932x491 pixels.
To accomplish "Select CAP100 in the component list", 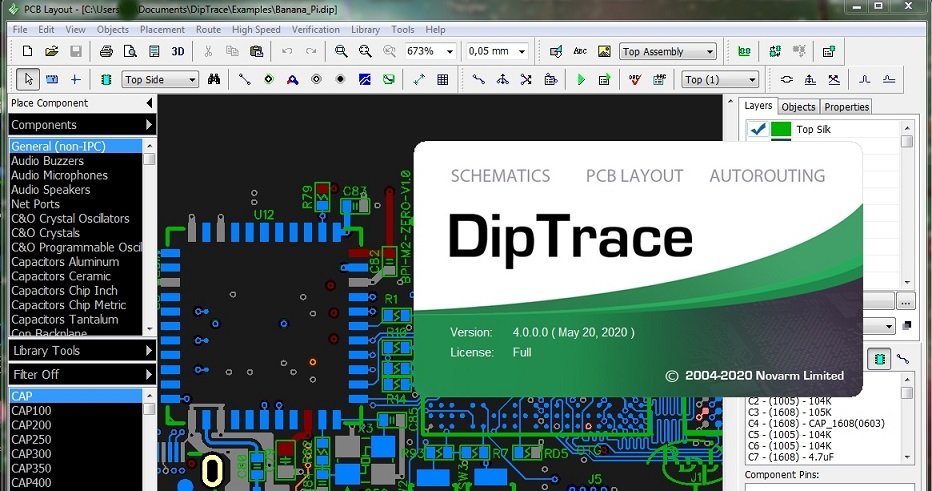I will (x=31, y=410).
